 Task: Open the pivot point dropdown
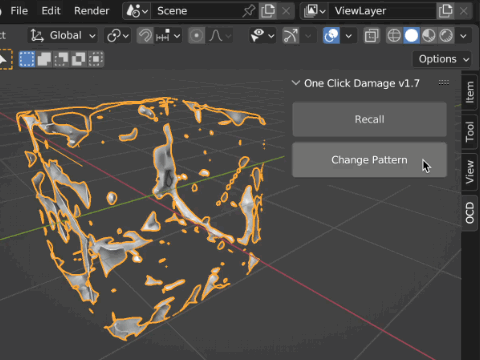coord(118,35)
